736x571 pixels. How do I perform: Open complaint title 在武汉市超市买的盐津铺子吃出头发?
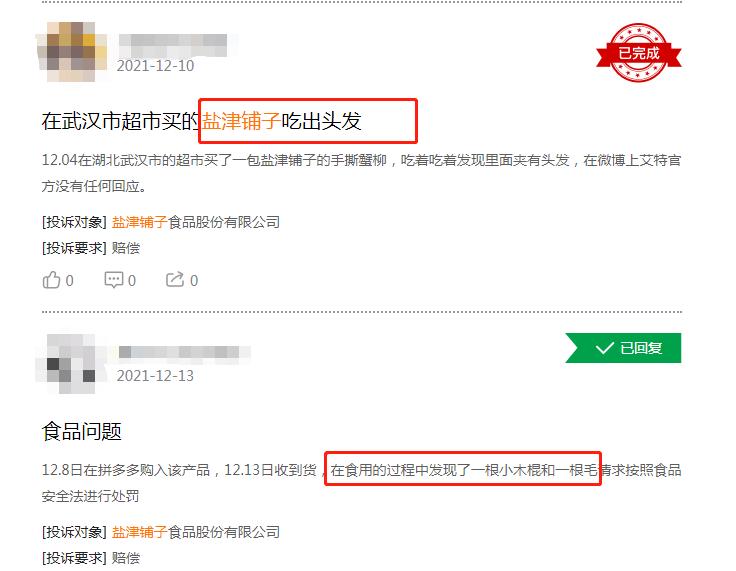201,121
